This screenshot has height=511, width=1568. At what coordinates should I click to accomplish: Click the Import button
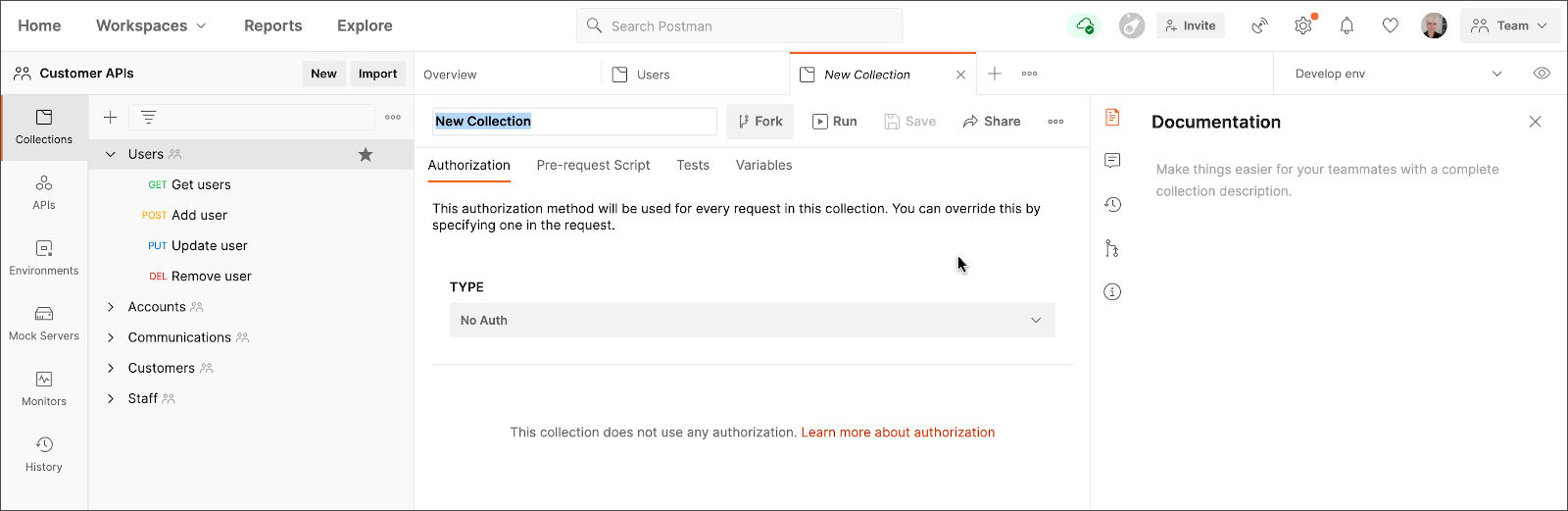click(x=377, y=74)
